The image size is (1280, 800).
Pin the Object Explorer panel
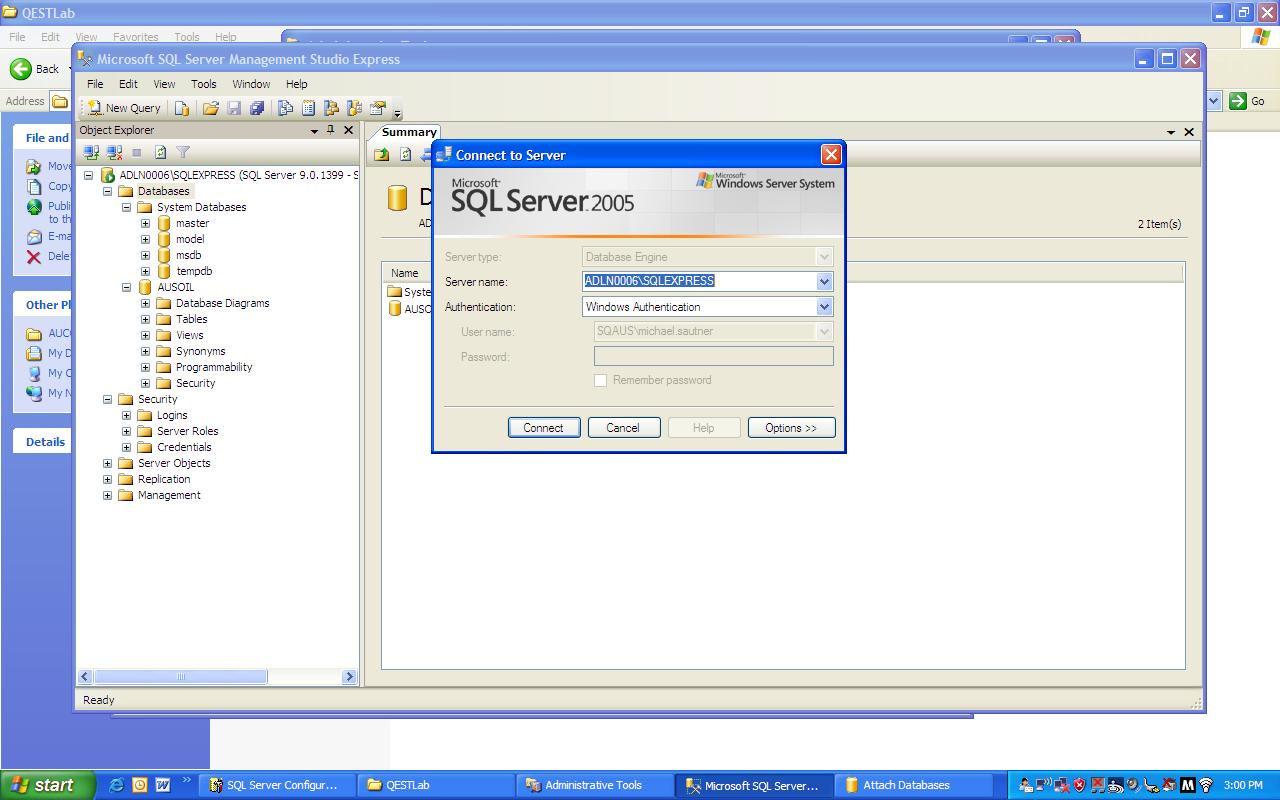(x=330, y=130)
